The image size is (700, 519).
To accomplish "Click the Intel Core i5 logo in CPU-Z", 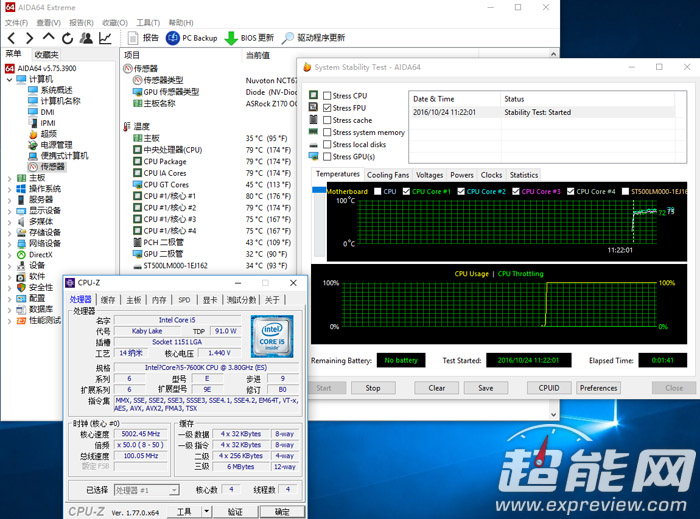I will 272,336.
